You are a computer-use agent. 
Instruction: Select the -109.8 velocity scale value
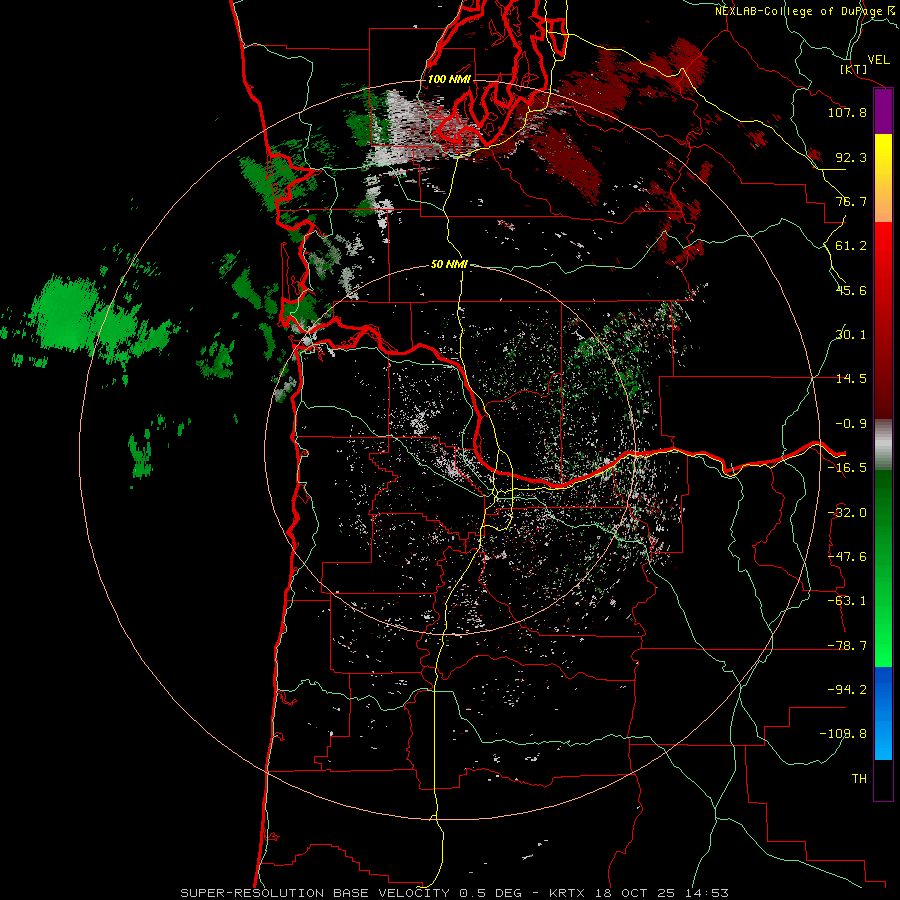pos(843,734)
